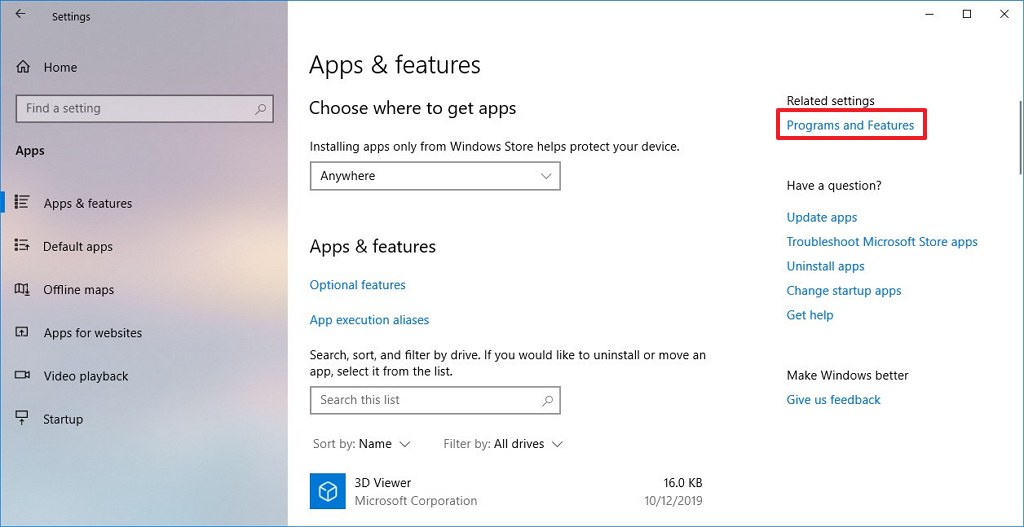Select the 3D Viewer app icon
1024x527 pixels.
pos(327,491)
